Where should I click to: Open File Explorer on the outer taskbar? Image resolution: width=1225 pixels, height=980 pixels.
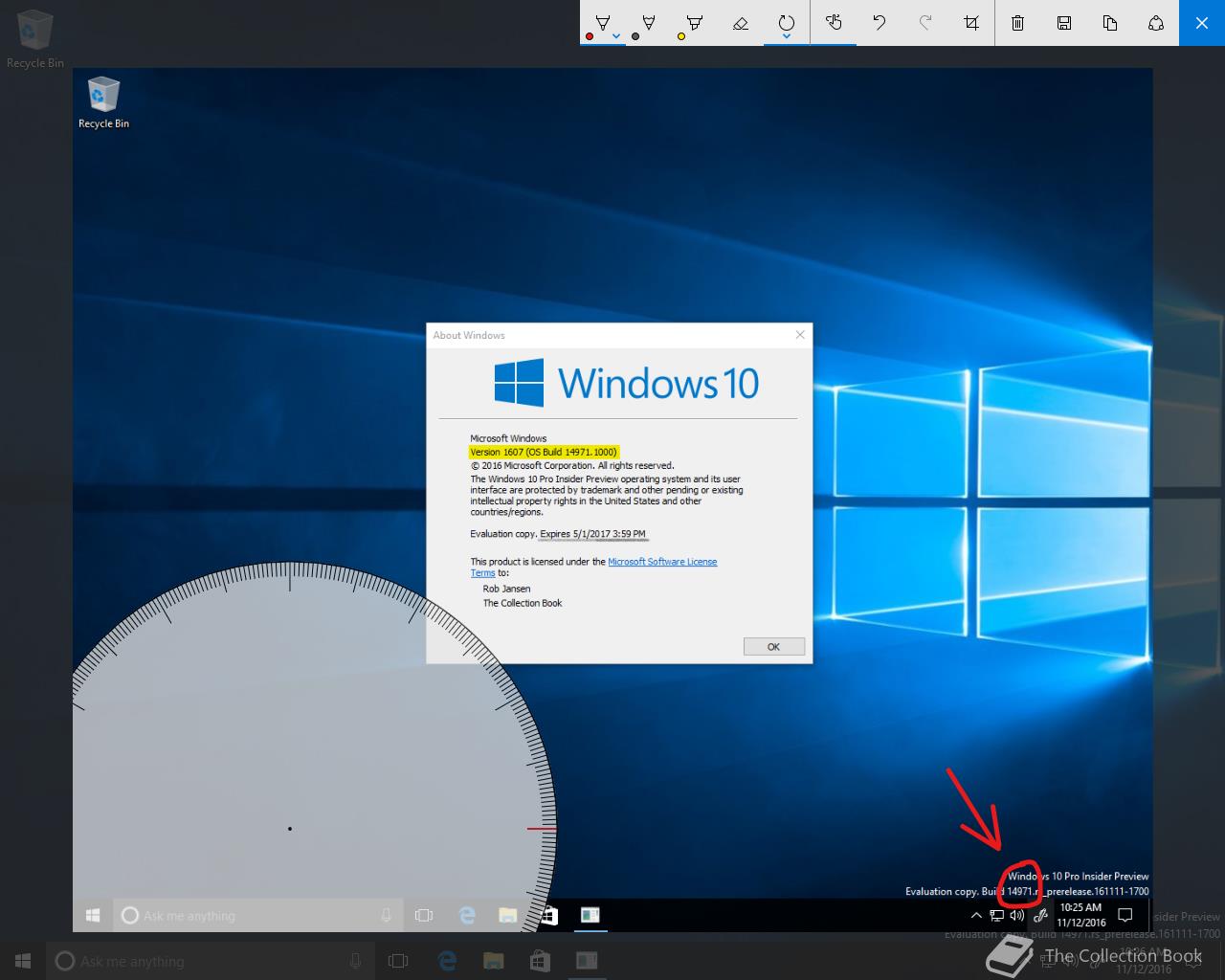click(x=493, y=961)
